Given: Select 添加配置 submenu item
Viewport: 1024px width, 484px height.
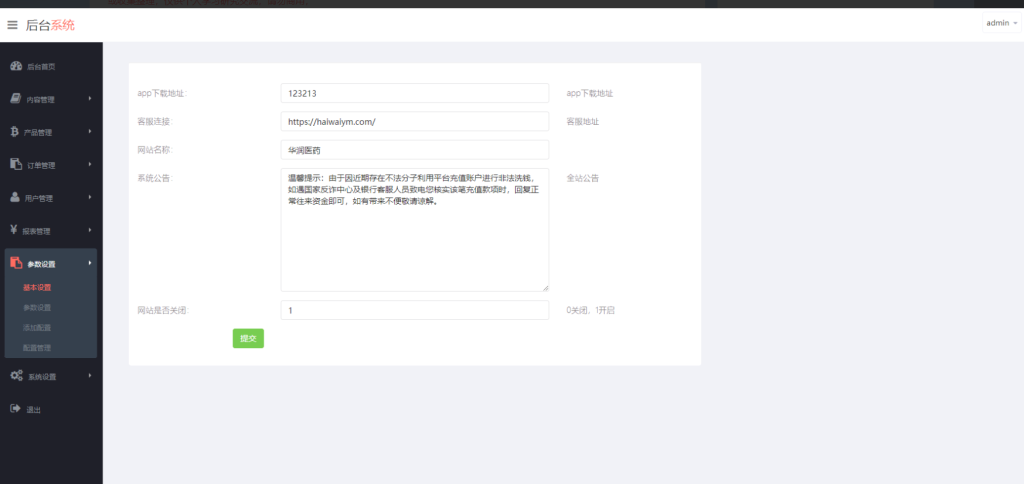Looking at the screenshot, I should click(37, 328).
